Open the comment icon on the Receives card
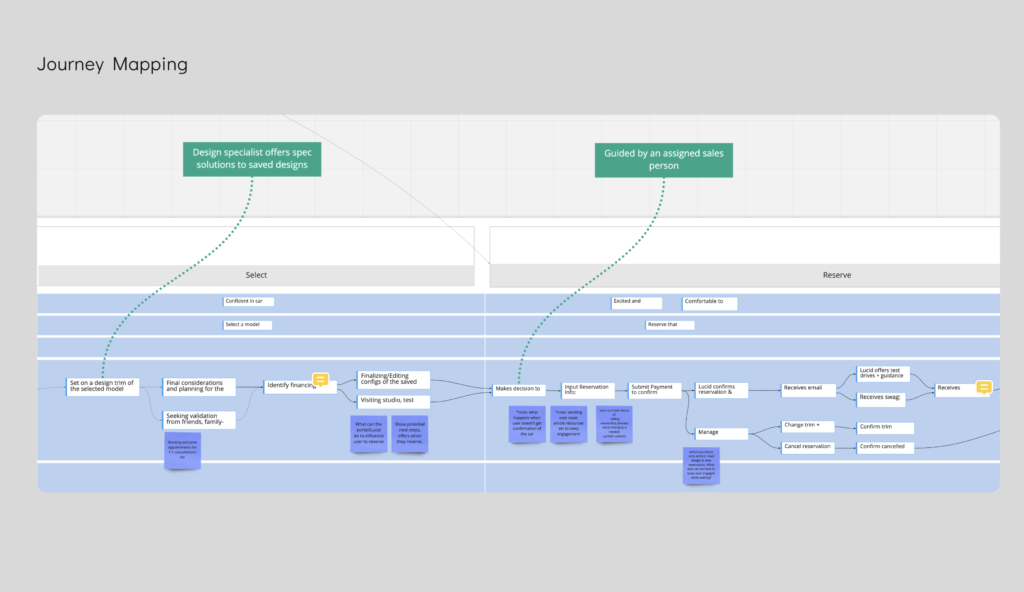 coord(983,387)
